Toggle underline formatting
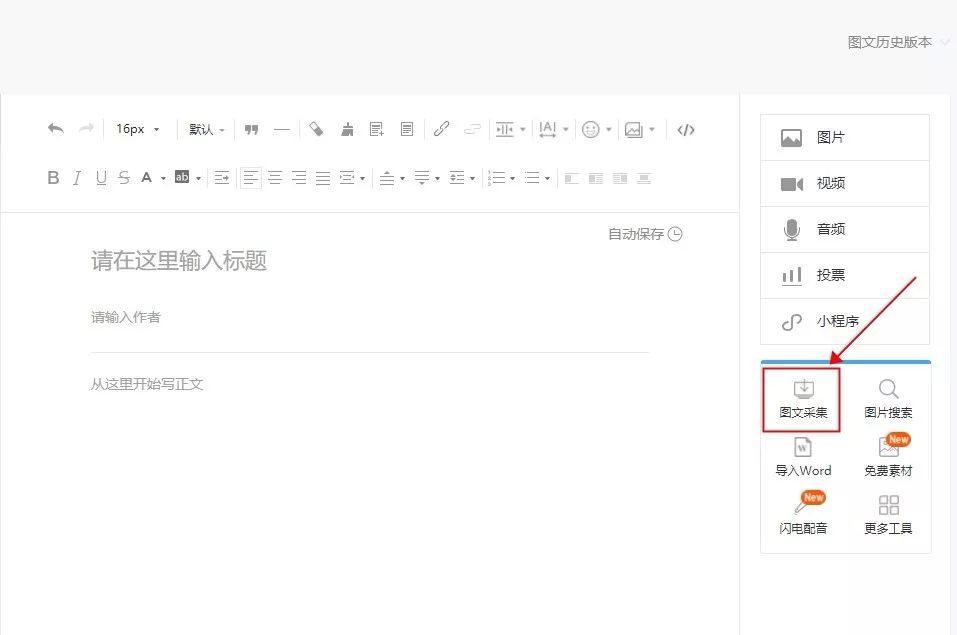Viewport: 957px width, 635px height. (x=101, y=178)
